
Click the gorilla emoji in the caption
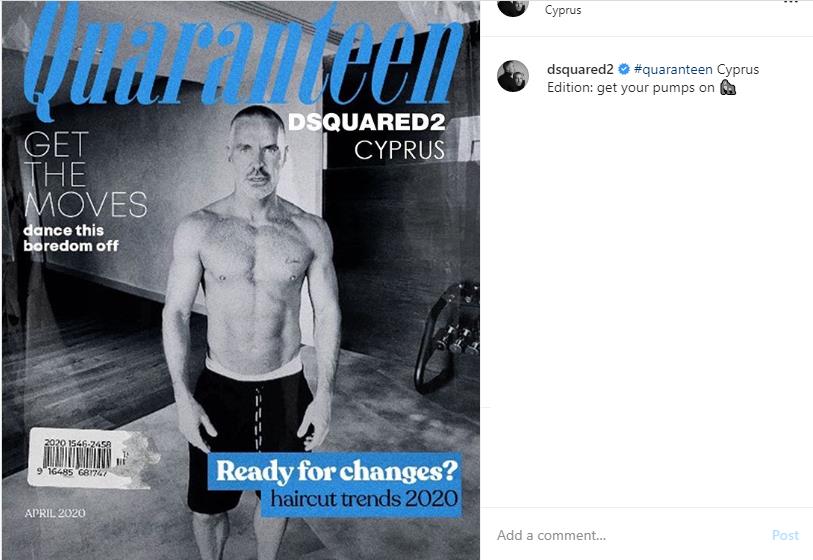click(x=728, y=88)
